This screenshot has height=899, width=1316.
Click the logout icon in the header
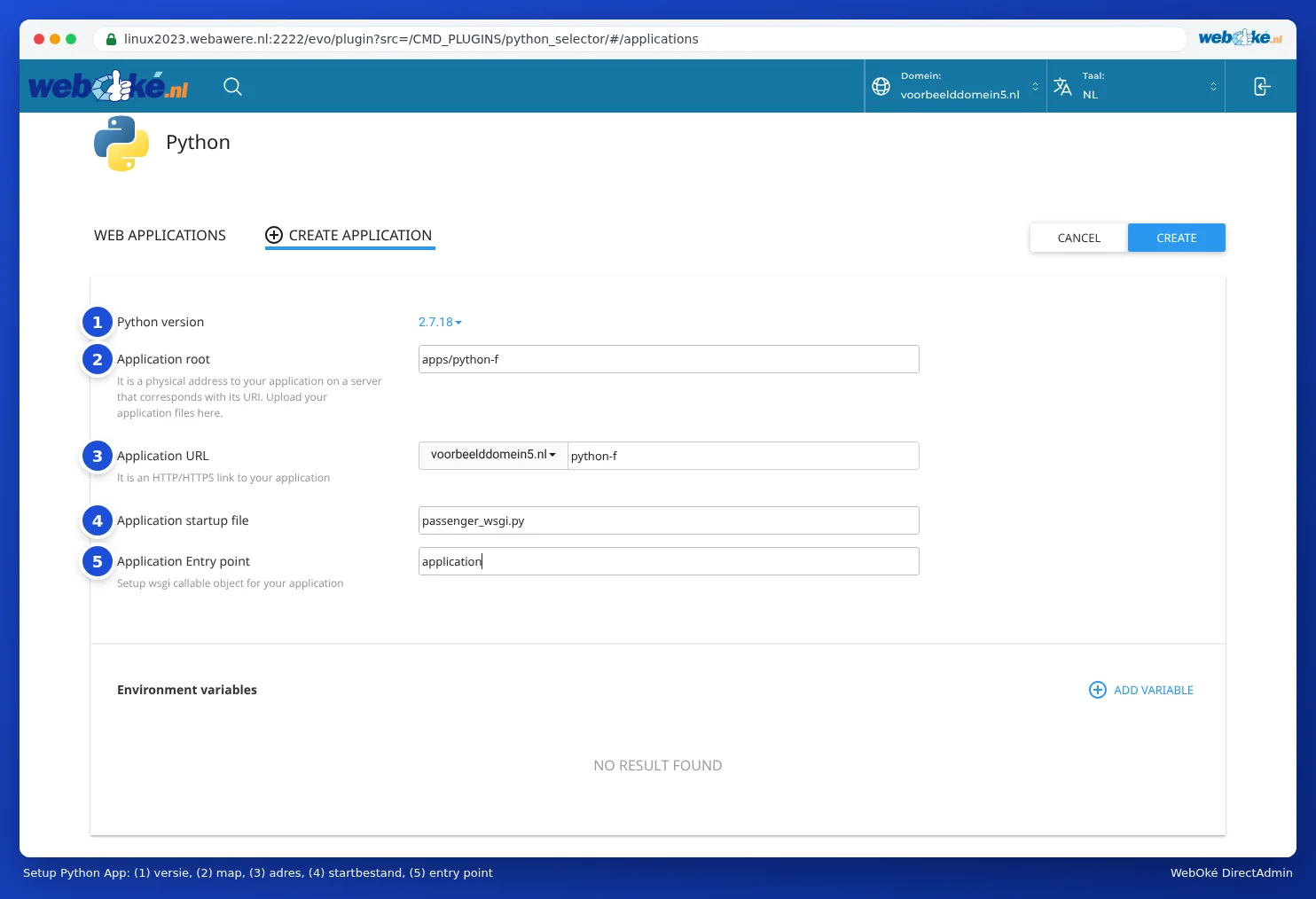tap(1262, 86)
